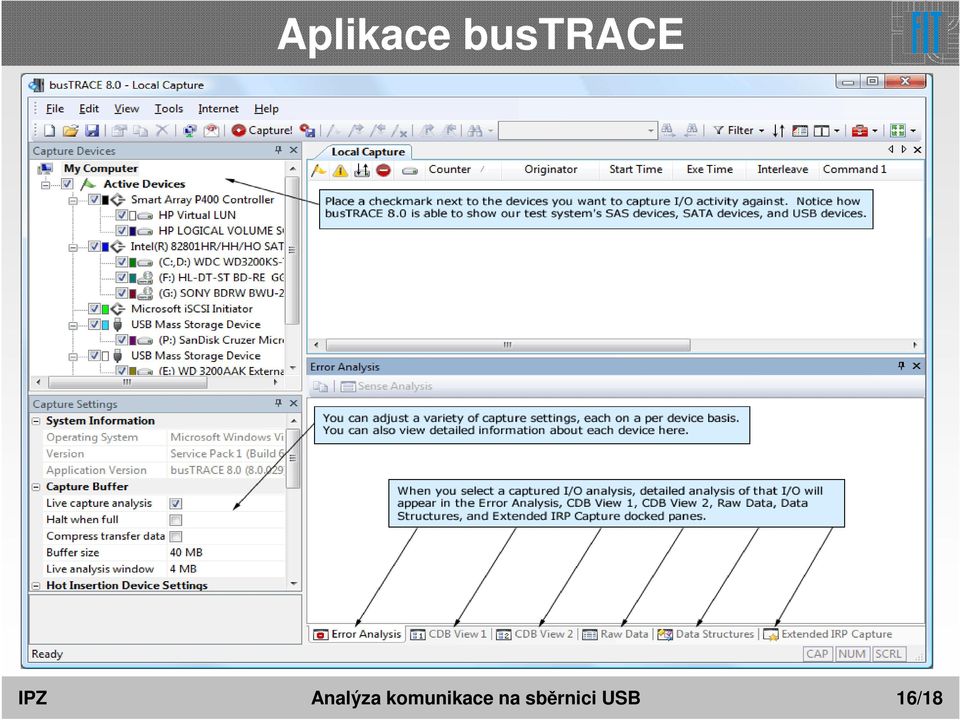The height and width of the screenshot is (720, 960).
Task: Toggle Microsoft iSCSI Initiator checkbox
Action: click(94, 309)
